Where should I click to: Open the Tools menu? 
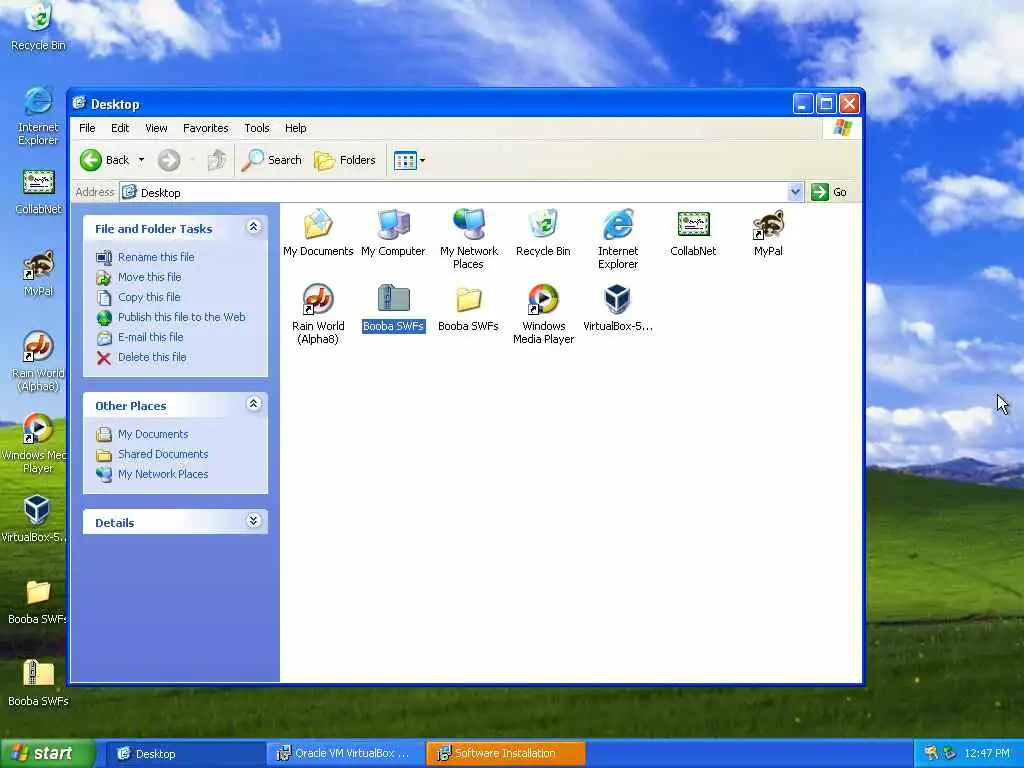(x=257, y=128)
